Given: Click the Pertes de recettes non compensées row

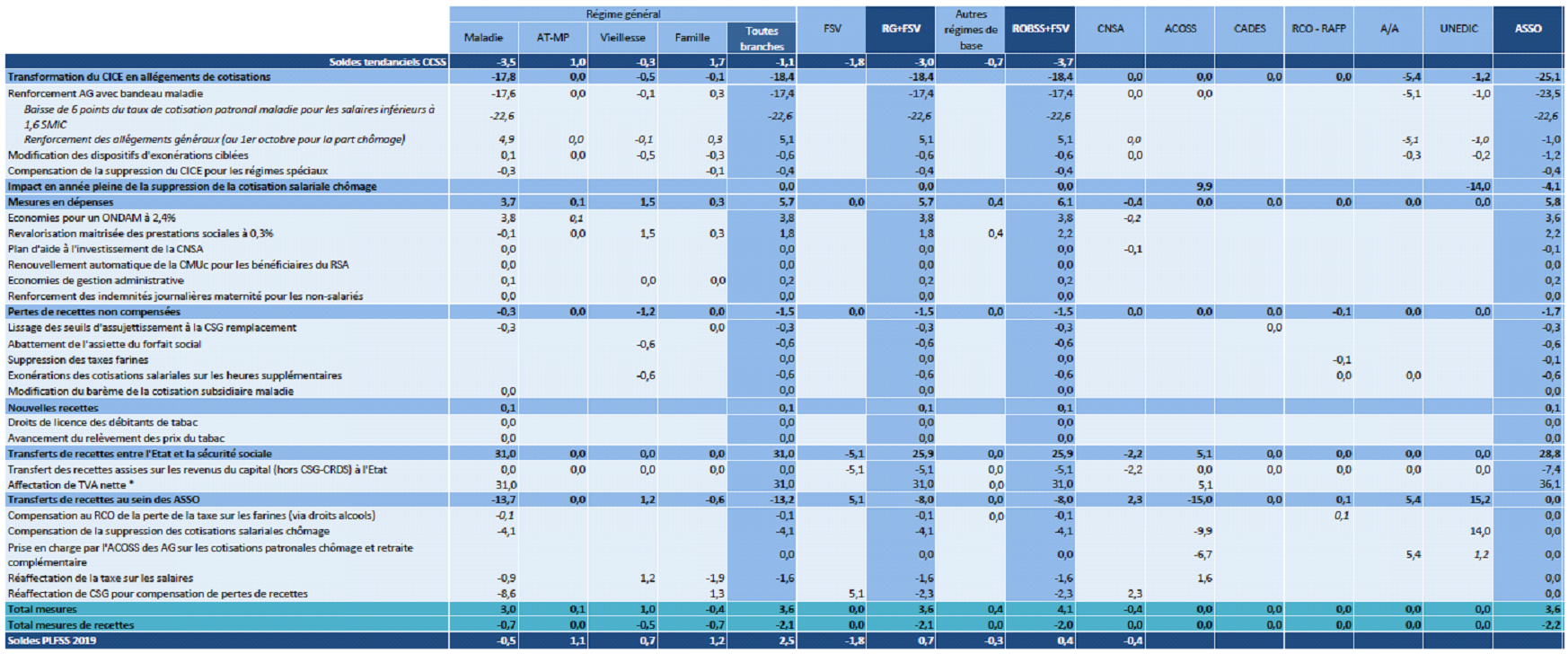Looking at the screenshot, I should (94, 312).
